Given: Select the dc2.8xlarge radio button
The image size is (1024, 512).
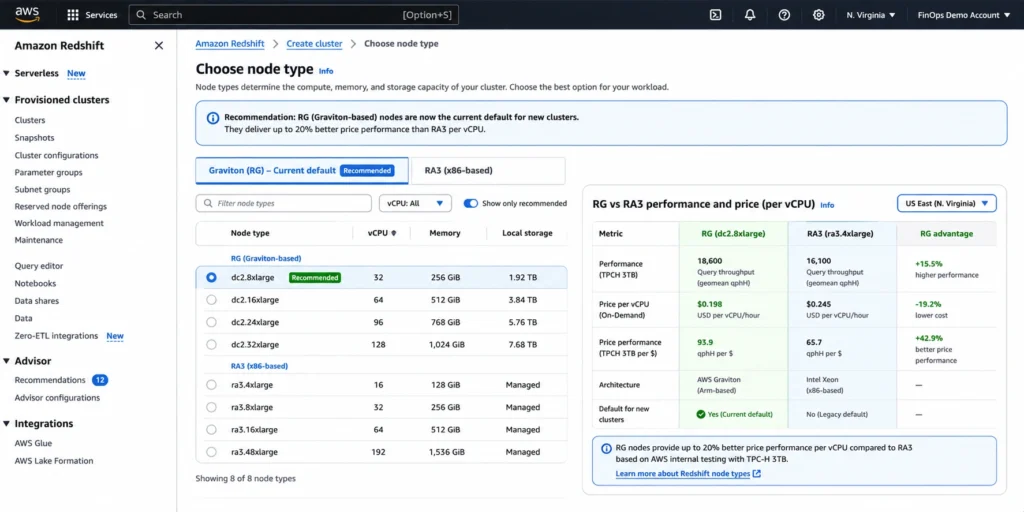Looking at the screenshot, I should (x=211, y=278).
